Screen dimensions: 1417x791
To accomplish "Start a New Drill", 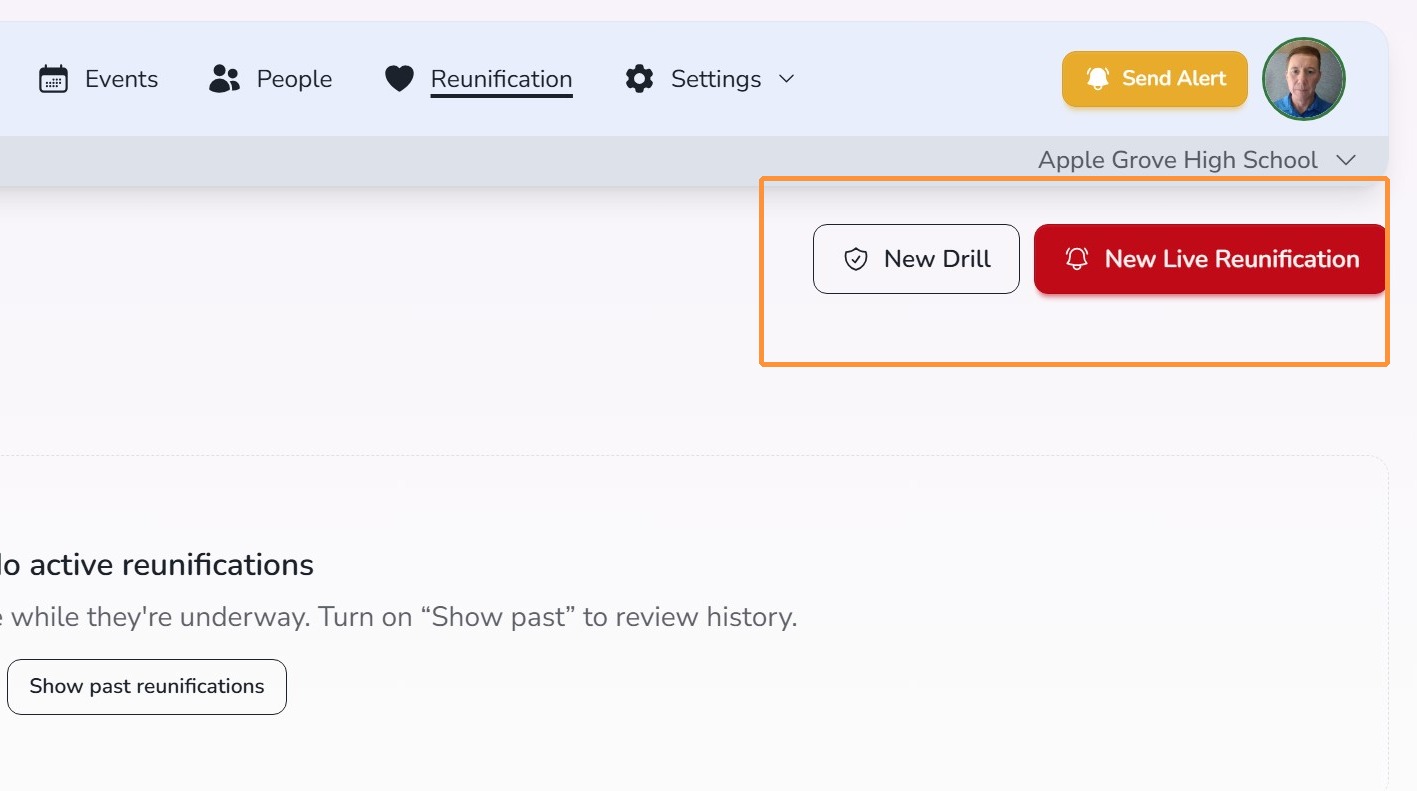I will point(916,259).
